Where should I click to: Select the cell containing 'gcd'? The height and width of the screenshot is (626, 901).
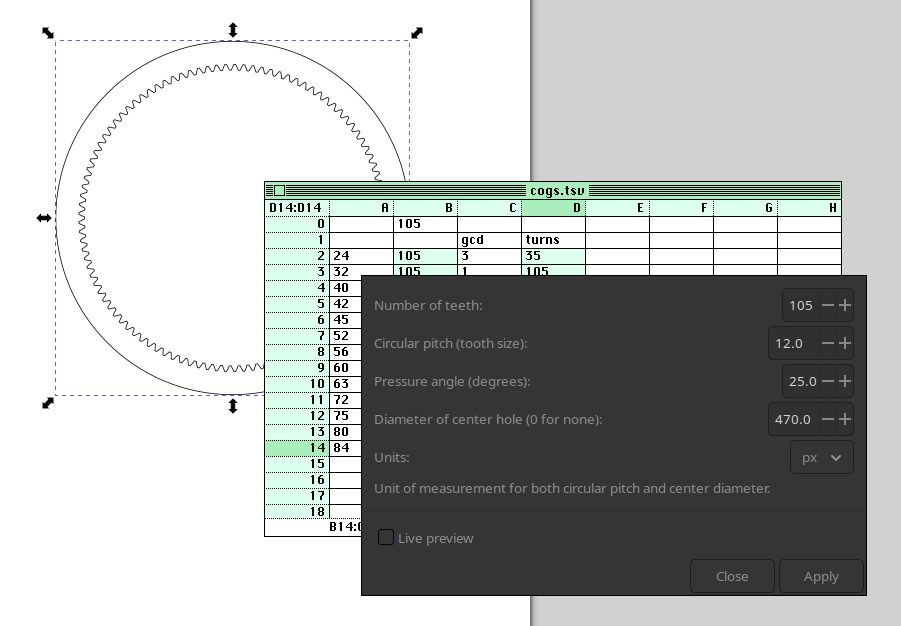(x=489, y=240)
